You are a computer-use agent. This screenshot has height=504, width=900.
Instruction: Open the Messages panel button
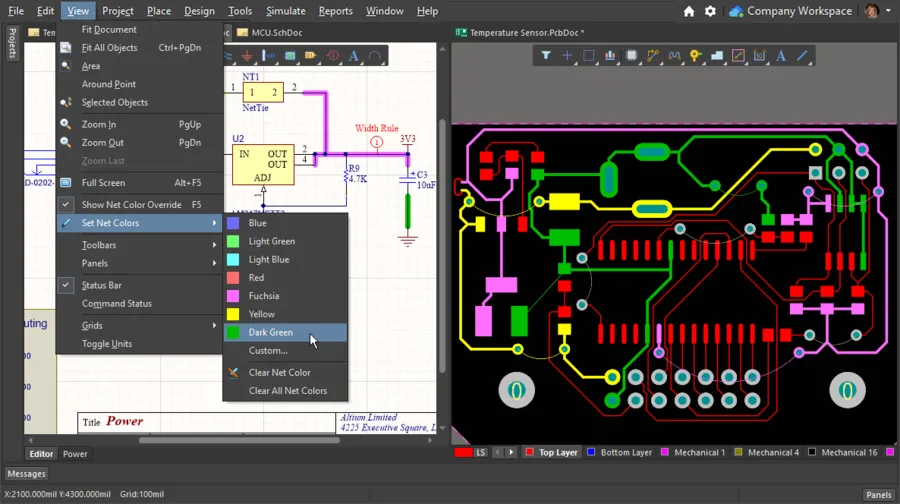26,474
